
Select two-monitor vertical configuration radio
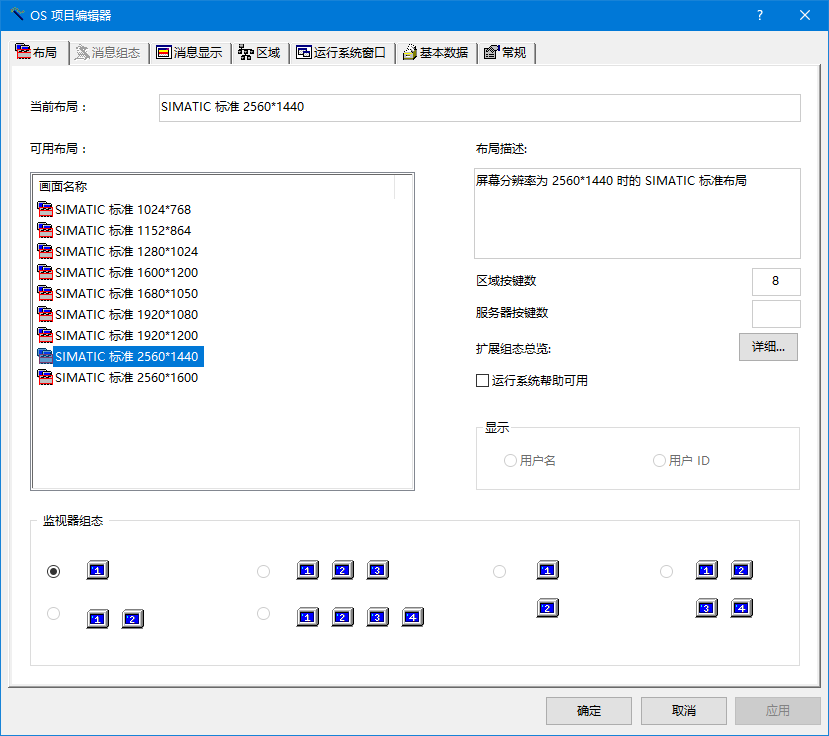[x=499, y=572]
